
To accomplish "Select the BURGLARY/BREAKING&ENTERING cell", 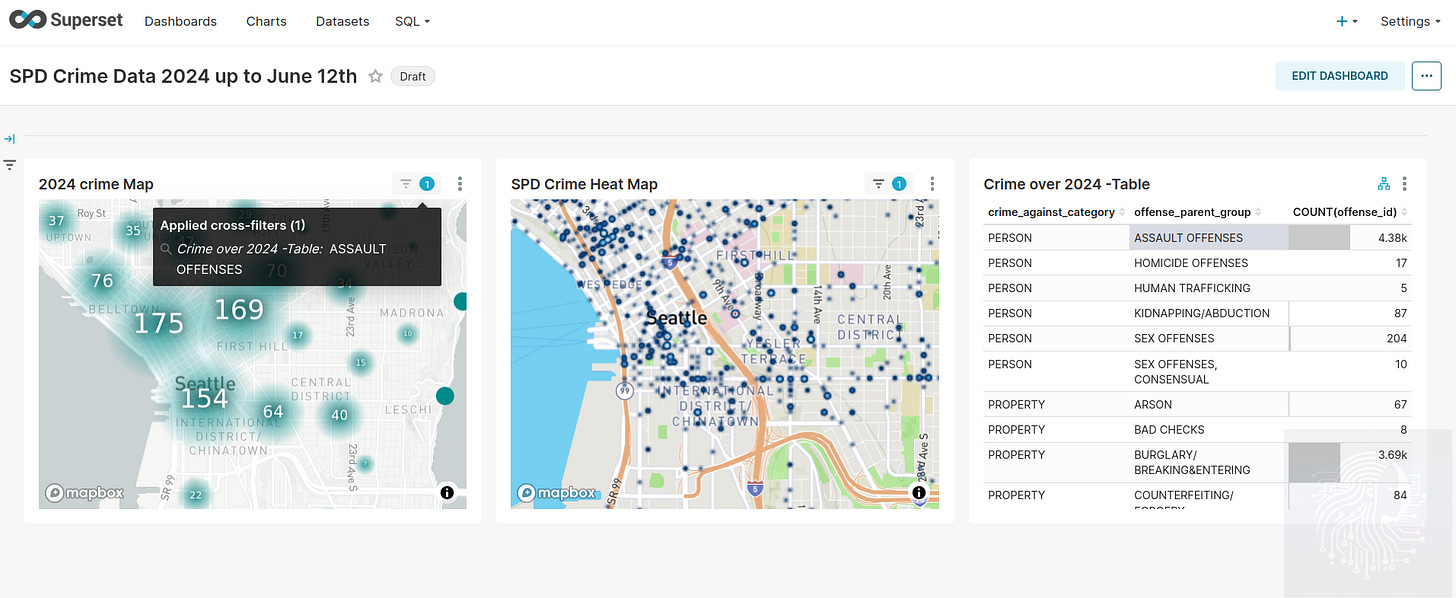I will (x=1209, y=462).
